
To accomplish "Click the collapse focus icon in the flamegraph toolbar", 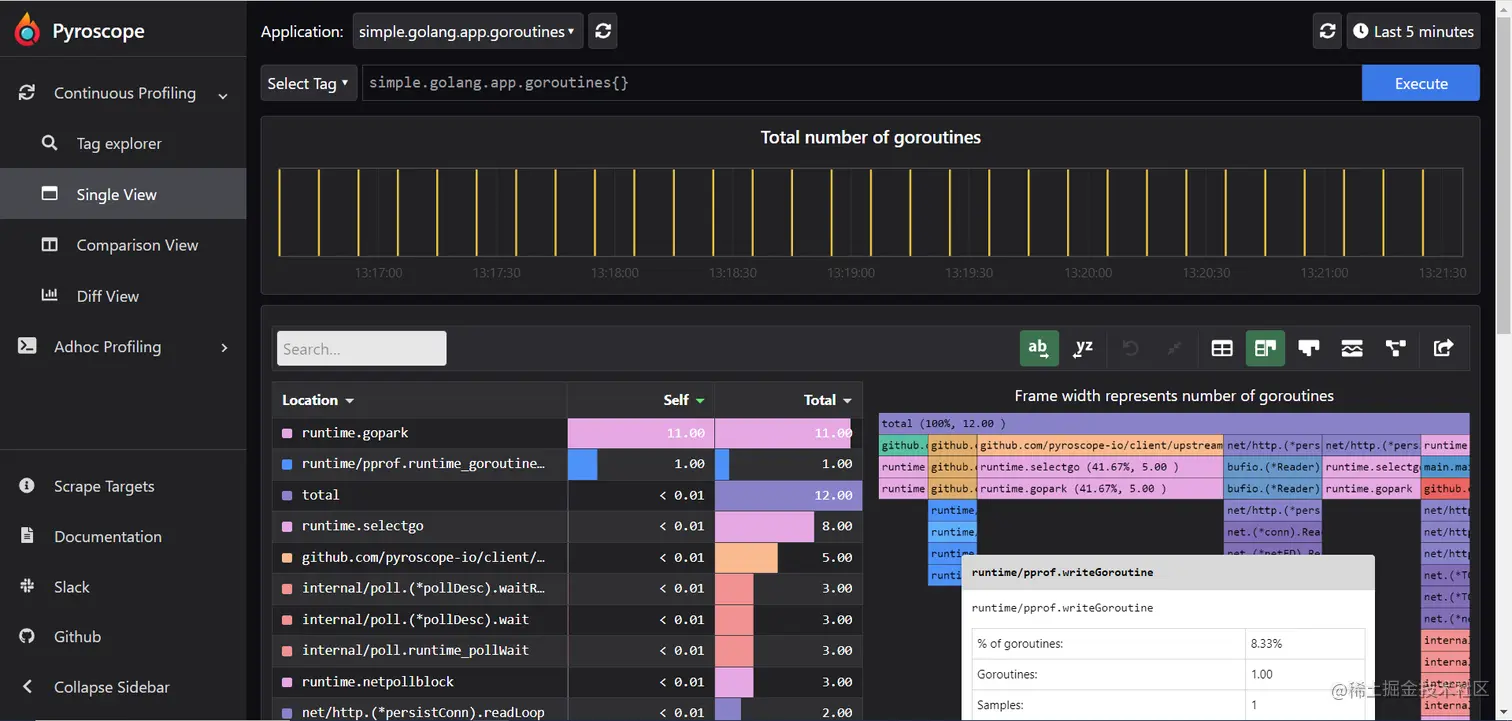I will pyautogui.click(x=1174, y=348).
